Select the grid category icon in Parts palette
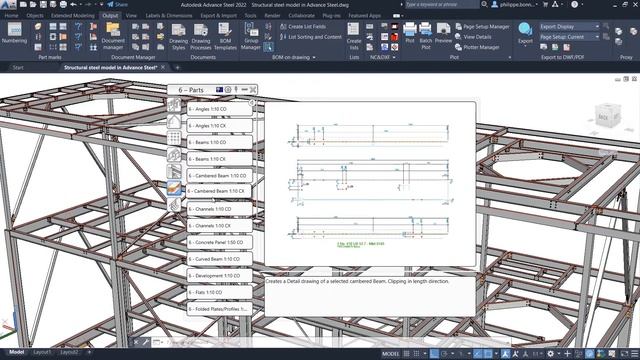 coord(174,138)
